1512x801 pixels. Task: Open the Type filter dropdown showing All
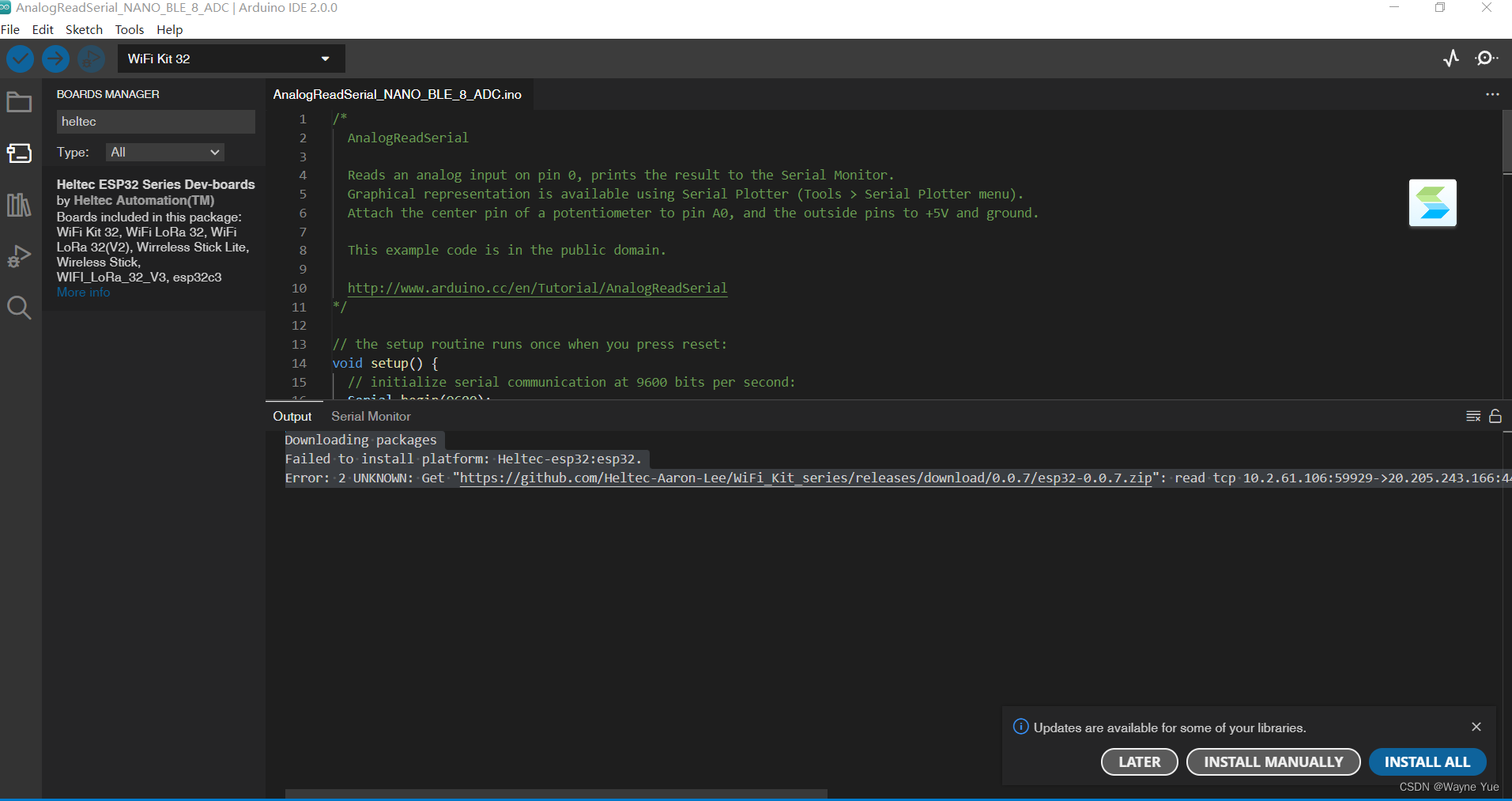pos(164,152)
